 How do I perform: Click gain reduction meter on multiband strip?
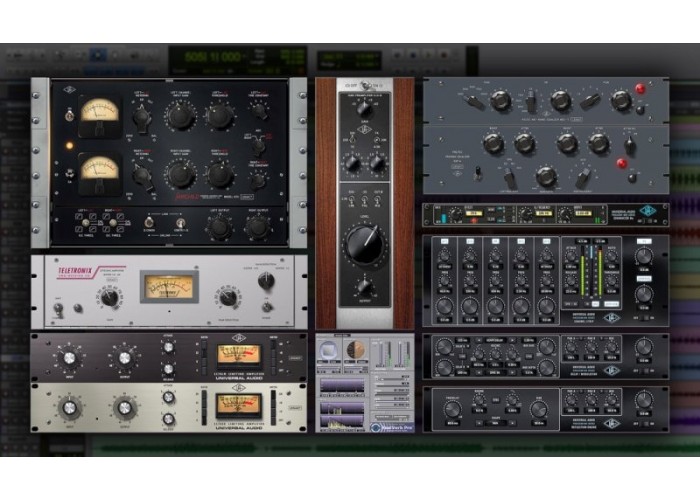pyautogui.click(x=591, y=271)
